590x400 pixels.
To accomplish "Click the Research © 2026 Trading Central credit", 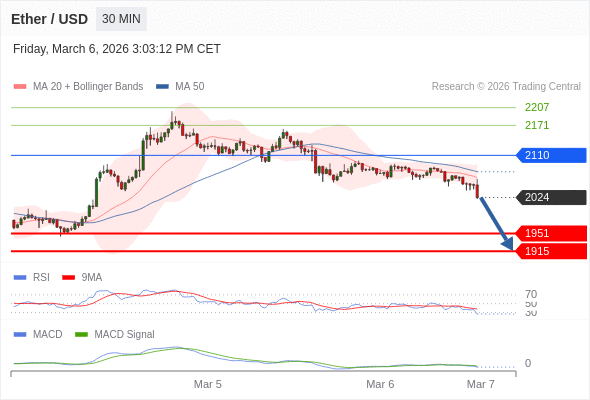I will pyautogui.click(x=506, y=87).
